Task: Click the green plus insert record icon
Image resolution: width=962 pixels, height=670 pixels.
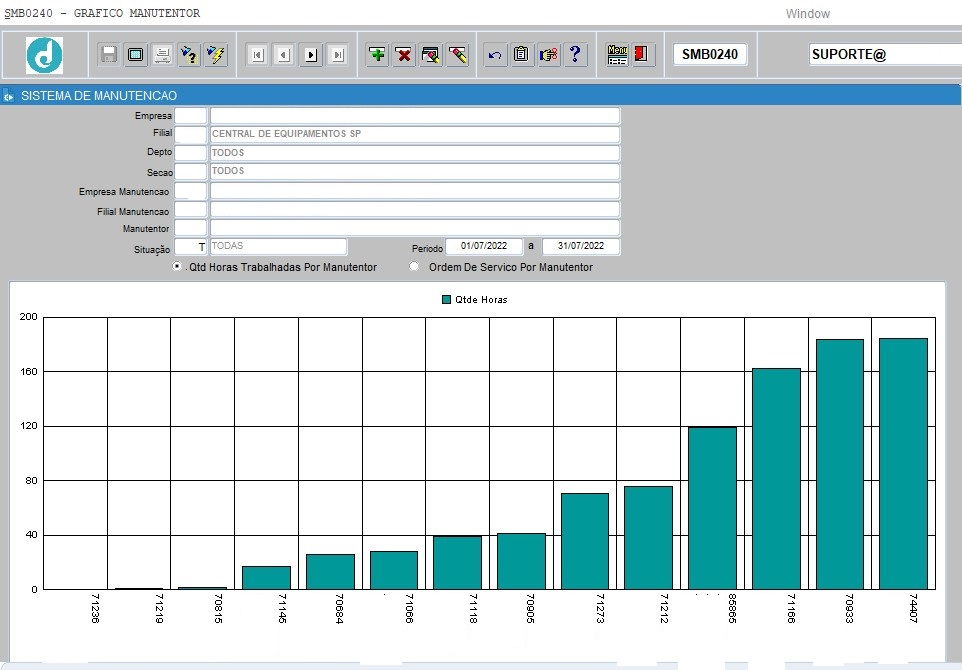Action: pyautogui.click(x=377, y=55)
